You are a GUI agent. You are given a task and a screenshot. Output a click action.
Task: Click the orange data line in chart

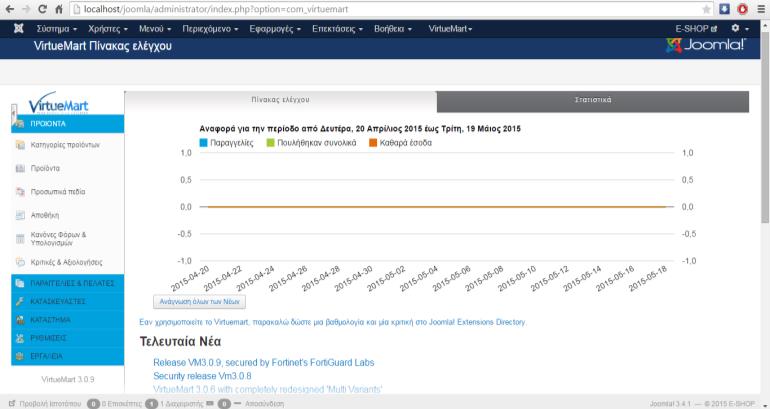(437, 207)
